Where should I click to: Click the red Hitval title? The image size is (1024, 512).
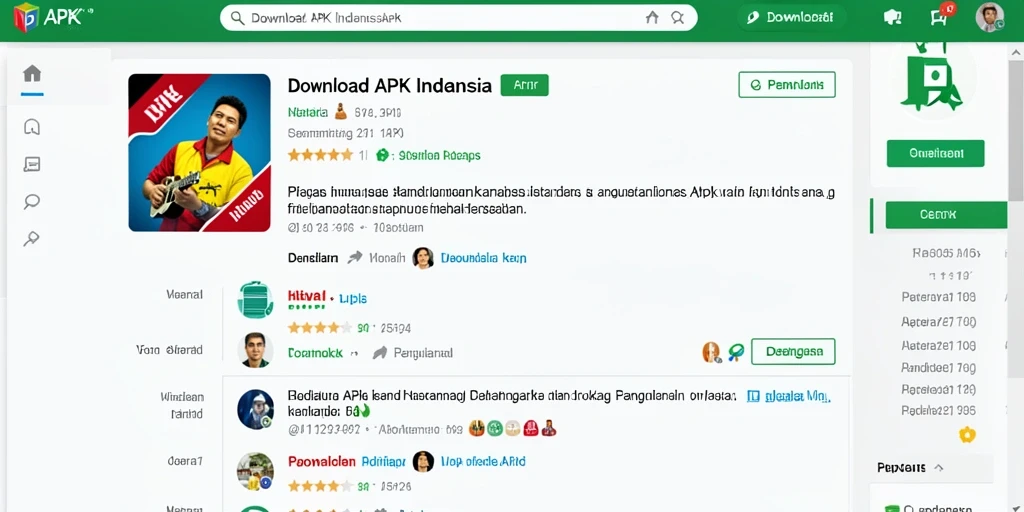pos(306,297)
